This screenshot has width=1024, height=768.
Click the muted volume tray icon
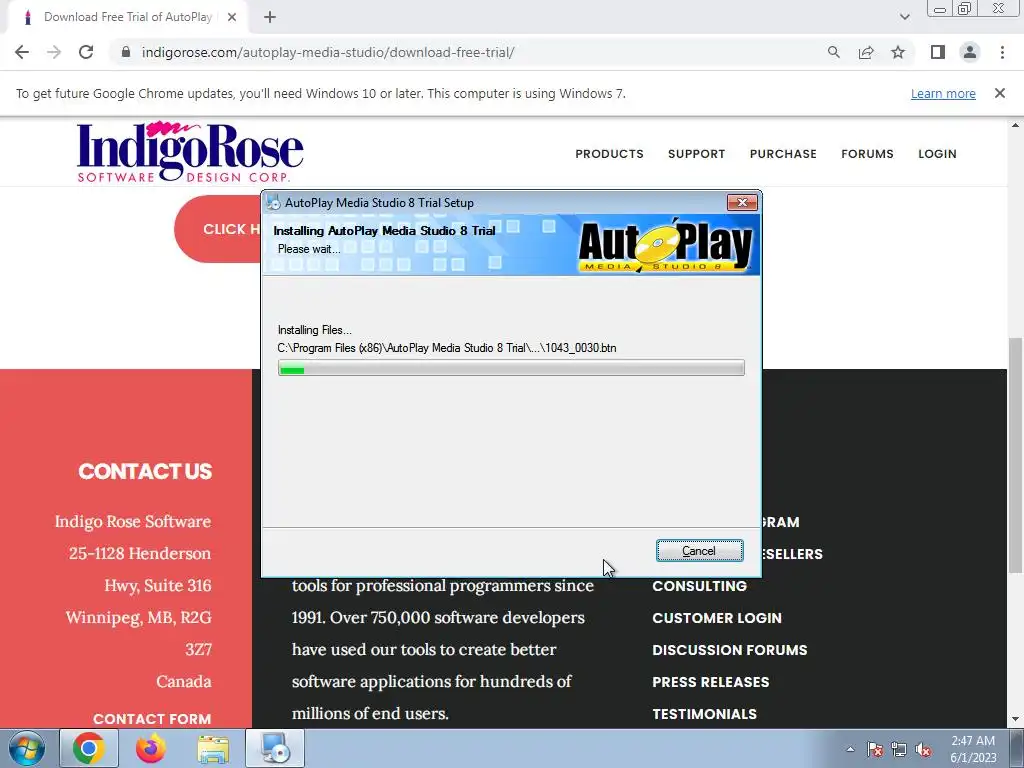click(923, 749)
